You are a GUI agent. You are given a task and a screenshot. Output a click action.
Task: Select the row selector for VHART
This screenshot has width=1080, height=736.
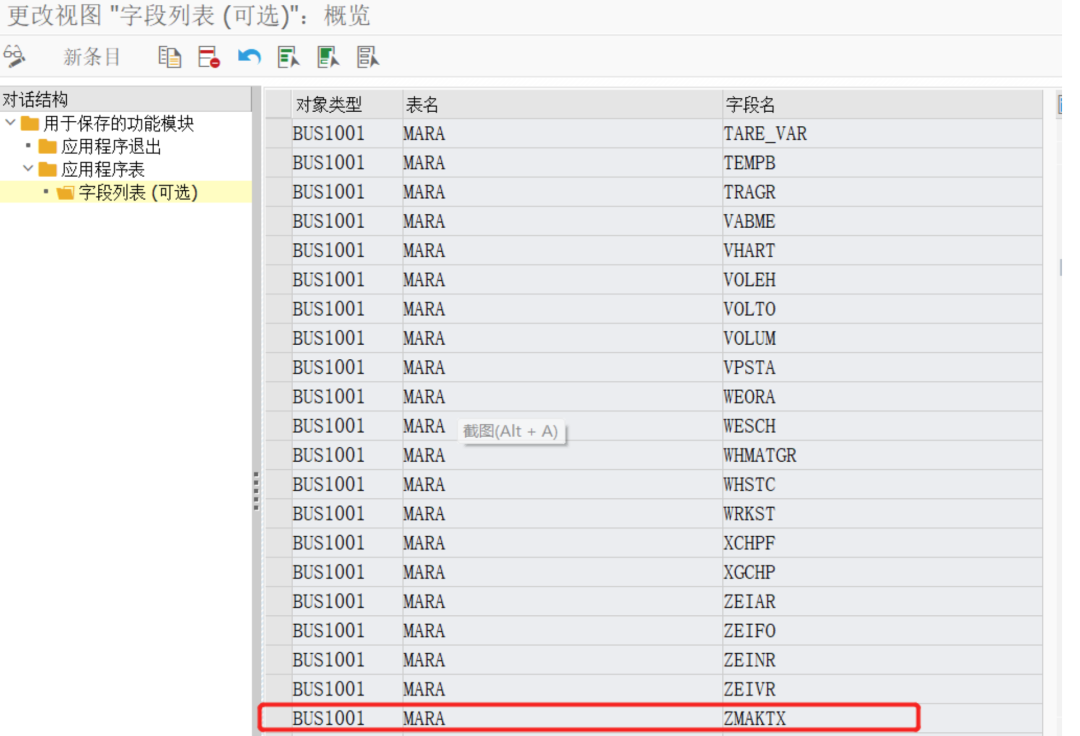[x=278, y=251]
